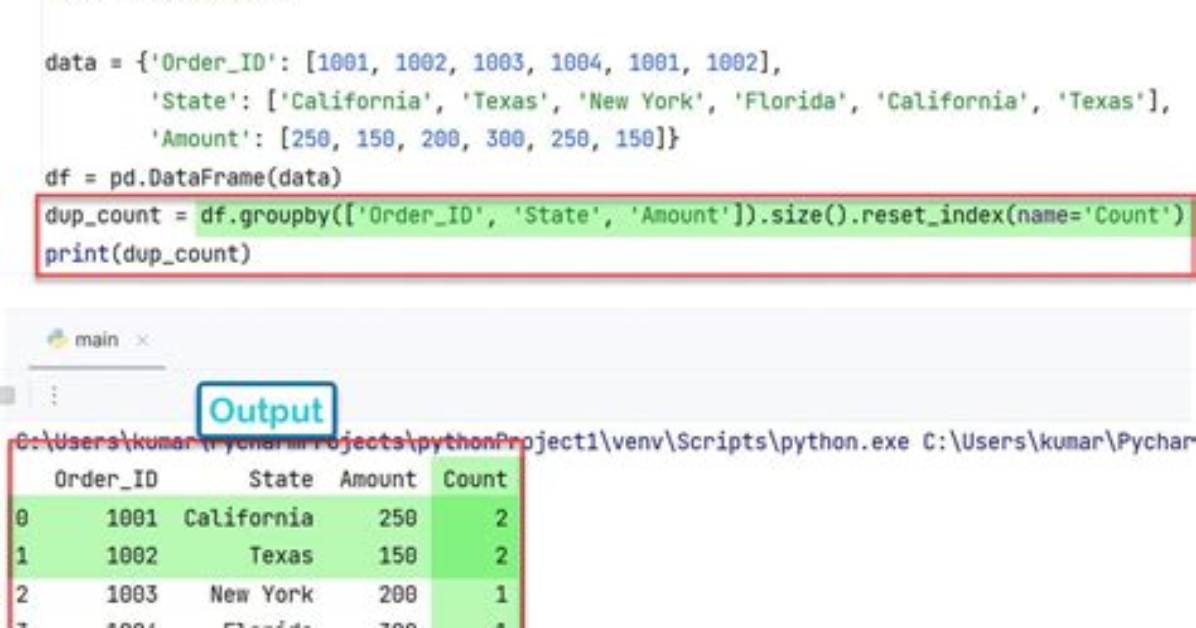Select Count value 2 in Texas row
Image resolution: width=1196 pixels, height=628 pixels.
[x=501, y=556]
